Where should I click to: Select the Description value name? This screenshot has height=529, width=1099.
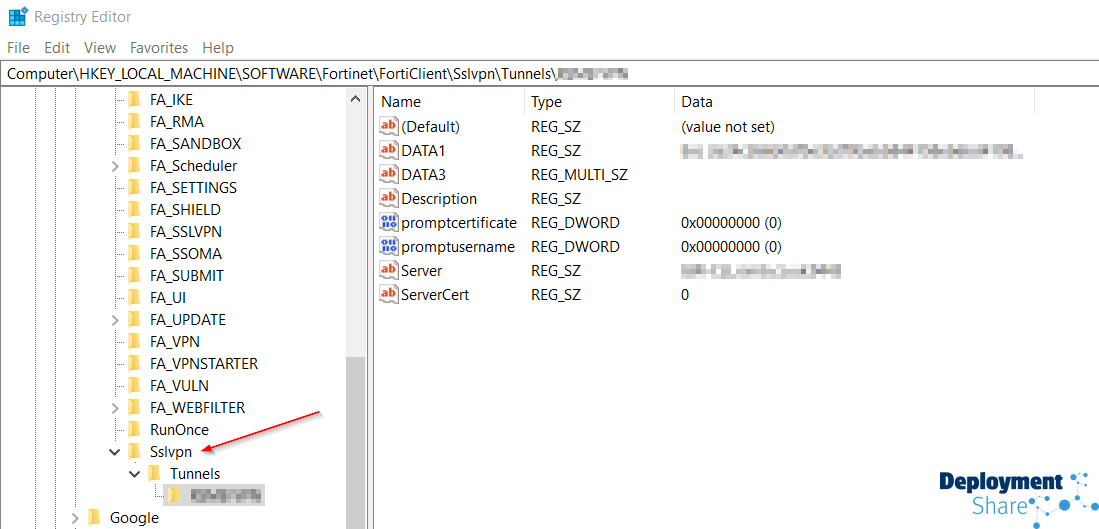pos(439,199)
